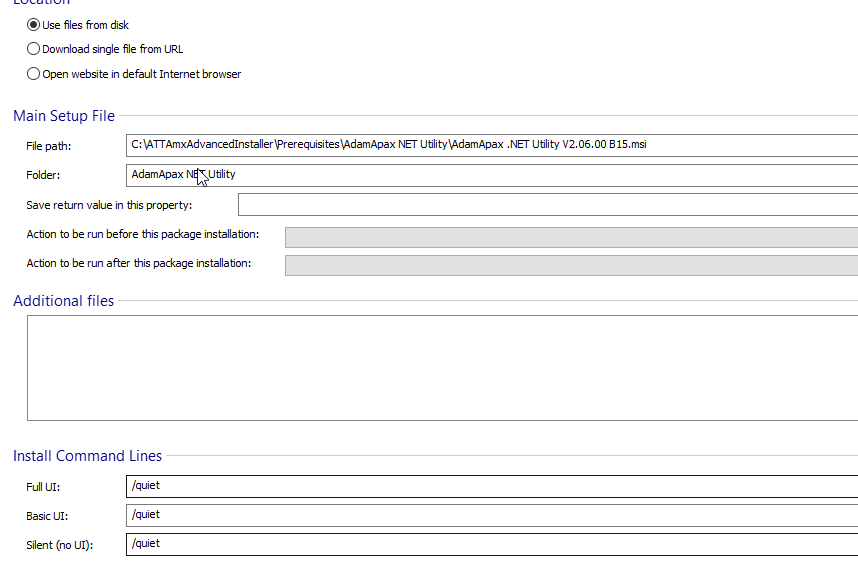Click the 'Install Command Lines' section heading
858x587 pixels.
87,456
